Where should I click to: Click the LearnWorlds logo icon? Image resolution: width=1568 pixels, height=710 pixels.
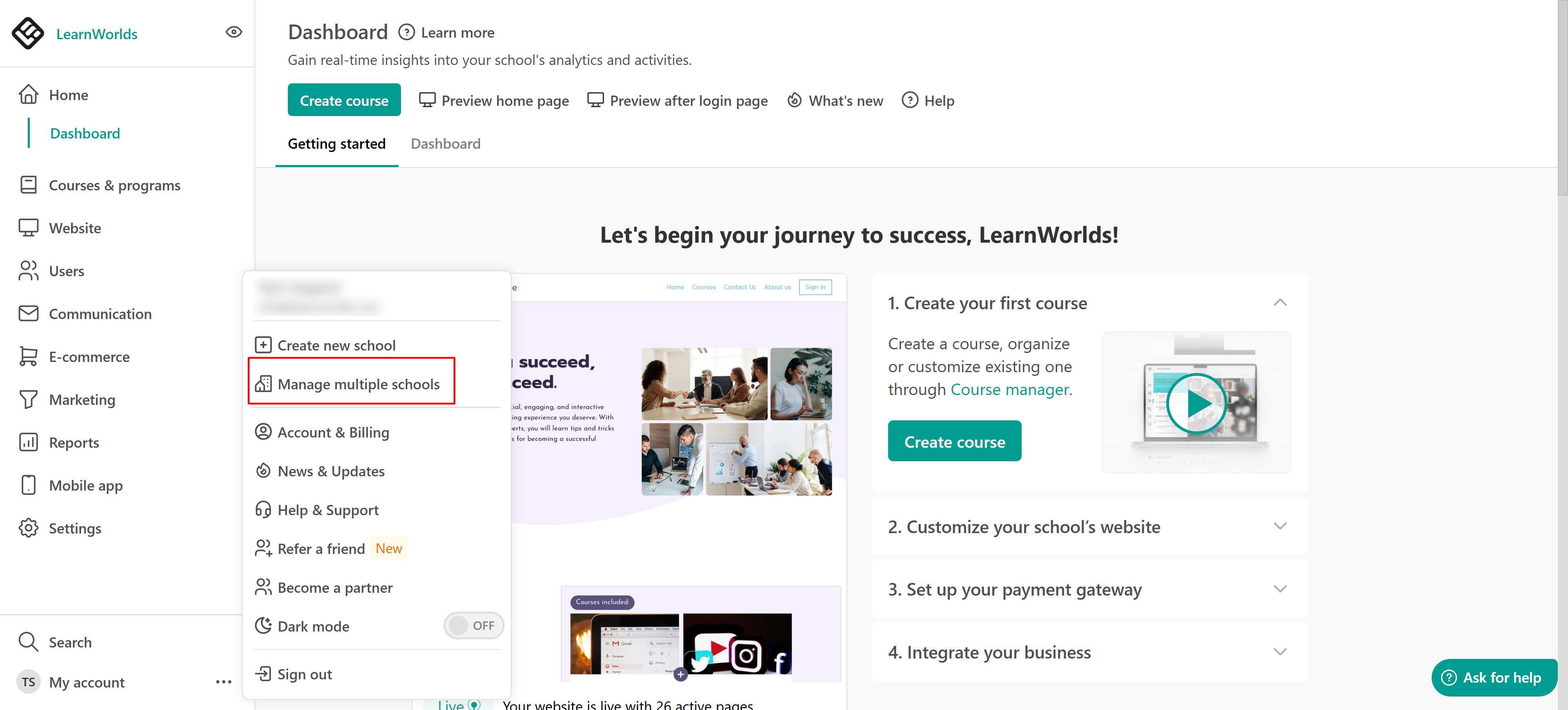tap(28, 33)
